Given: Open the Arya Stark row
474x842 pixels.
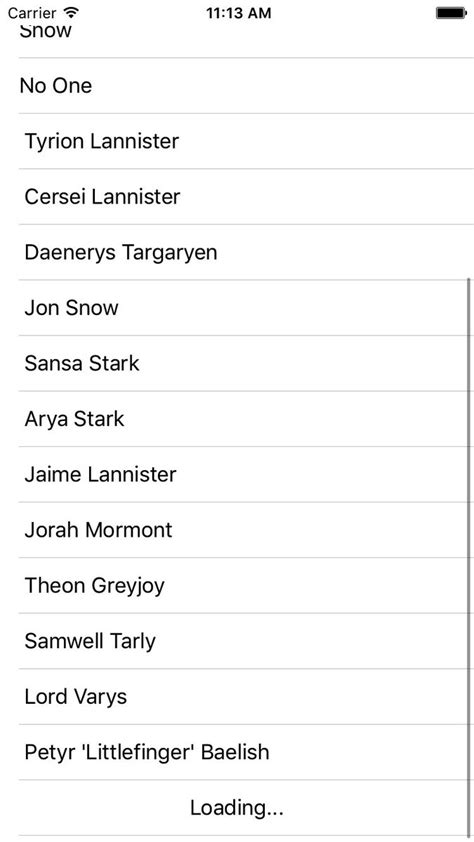Looking at the screenshot, I should (x=237, y=419).
